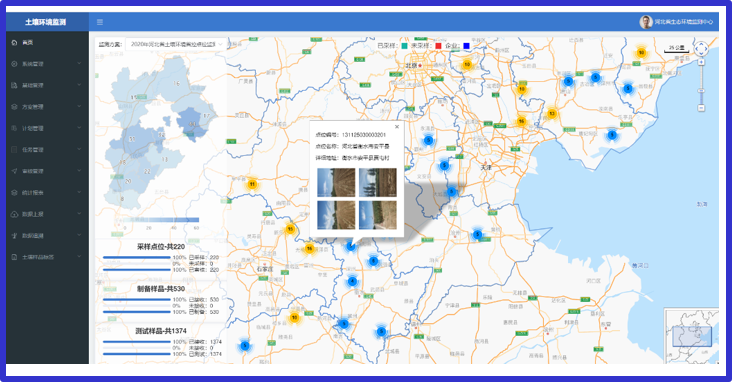The image size is (732, 382).
Task: Collapse sidebar with the hamburger menu icon
Action: coord(100,22)
